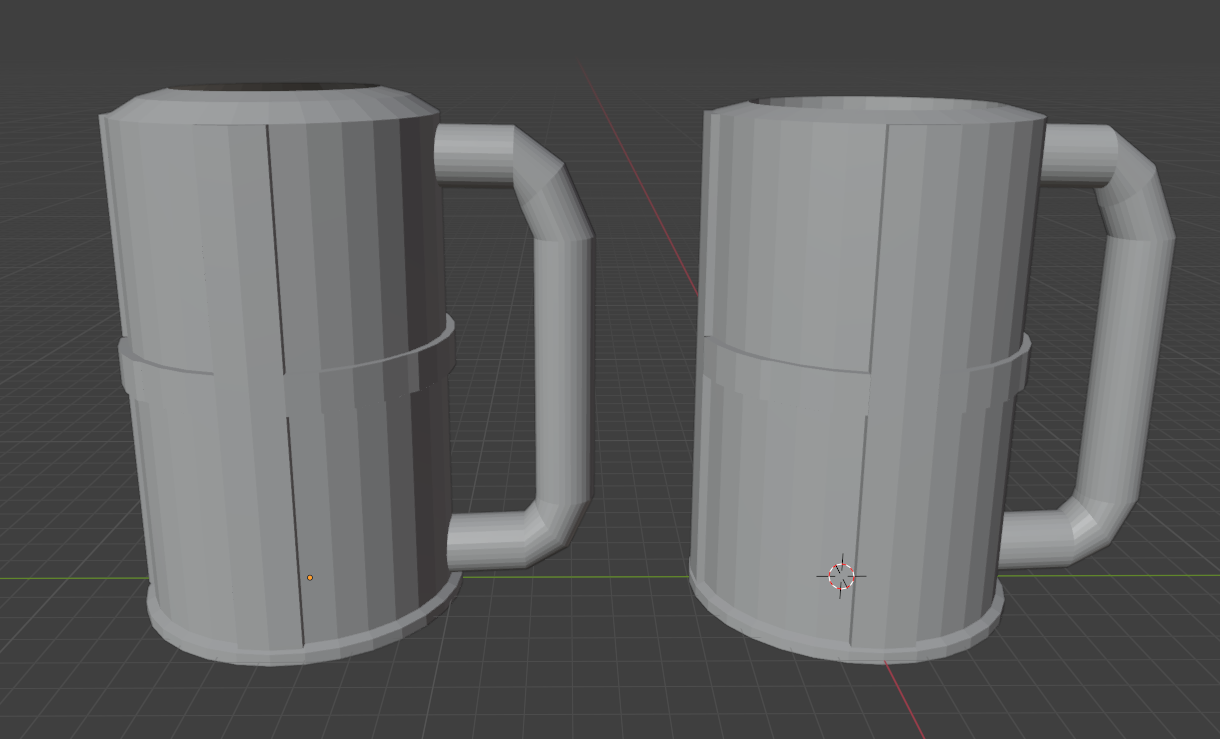Viewport: 1220px width, 739px height.
Task: Click the 3D cursor on the right mug
Action: tap(841, 576)
